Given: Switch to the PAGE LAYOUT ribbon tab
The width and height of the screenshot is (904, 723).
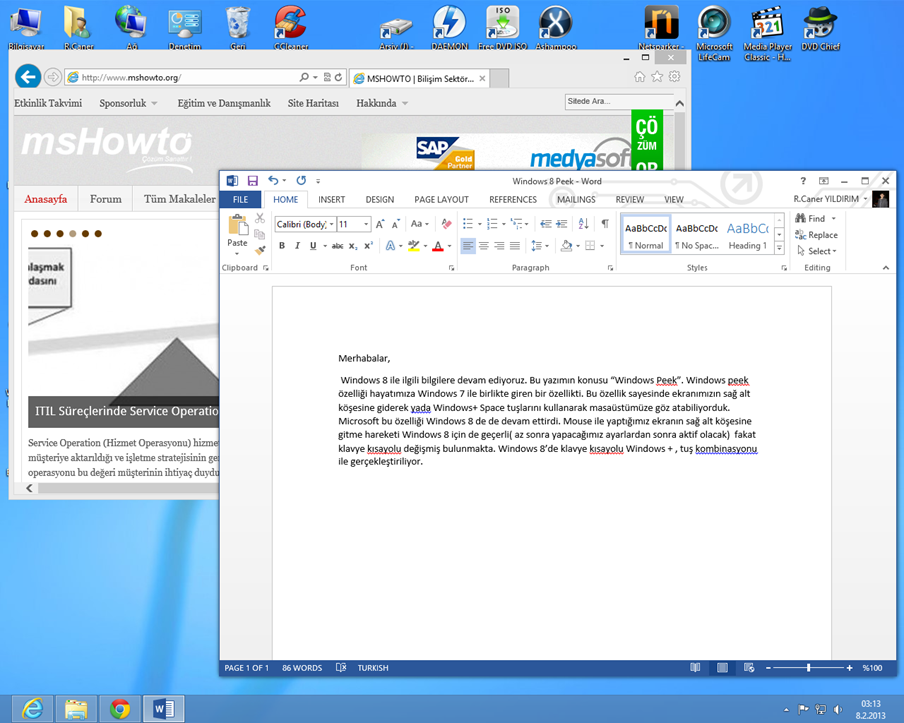Looking at the screenshot, I should tap(442, 199).
